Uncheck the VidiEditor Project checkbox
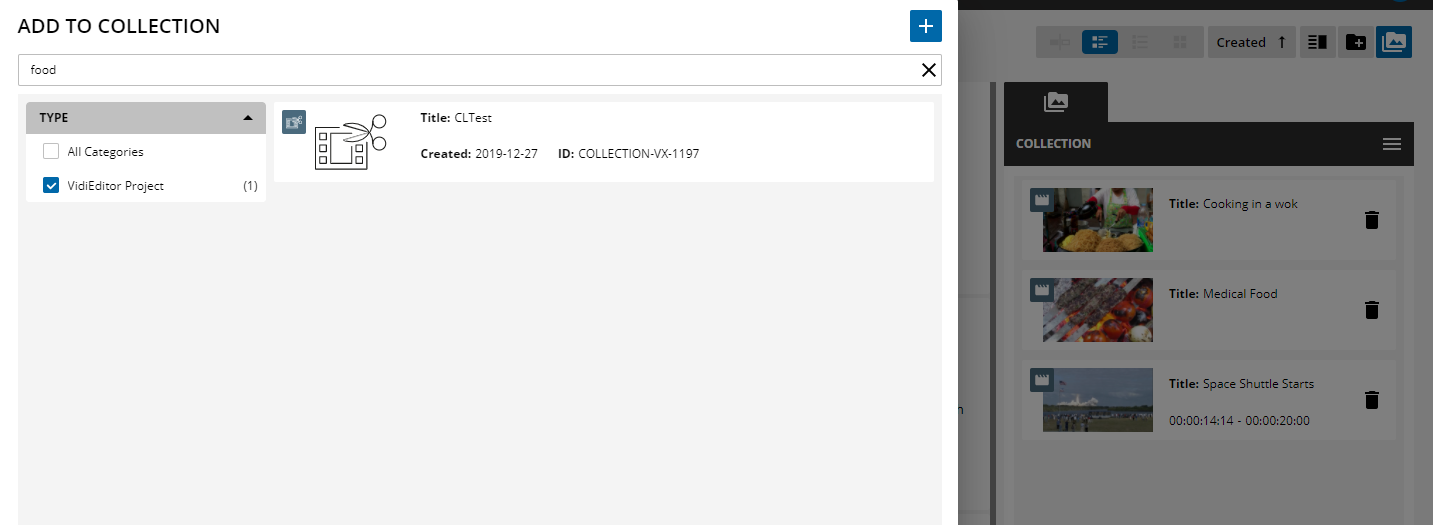 51,186
